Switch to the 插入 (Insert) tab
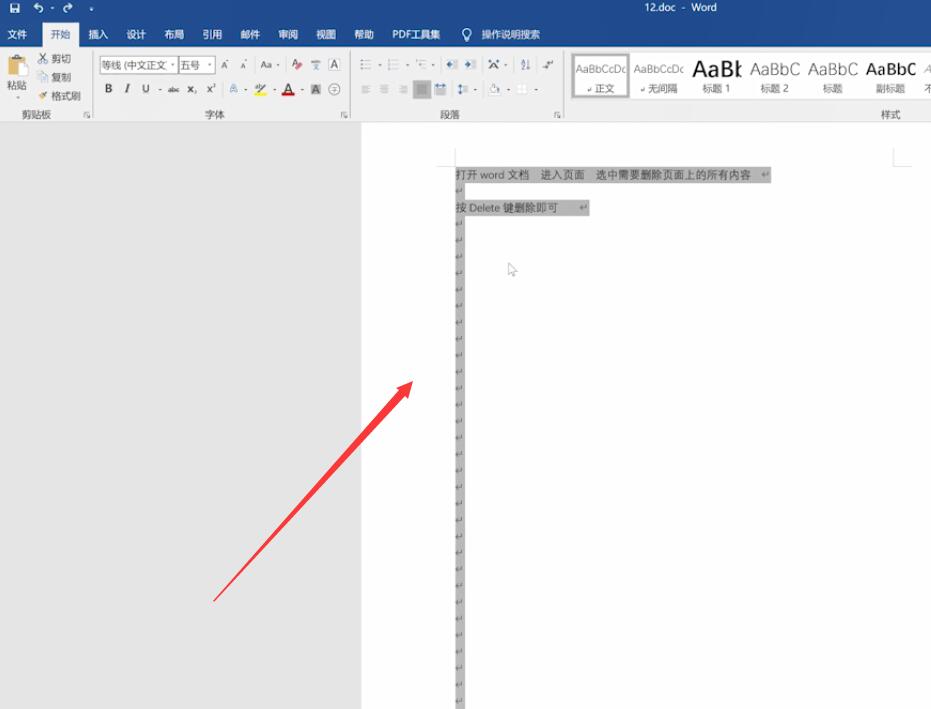Image resolution: width=931 pixels, height=709 pixels. point(98,34)
